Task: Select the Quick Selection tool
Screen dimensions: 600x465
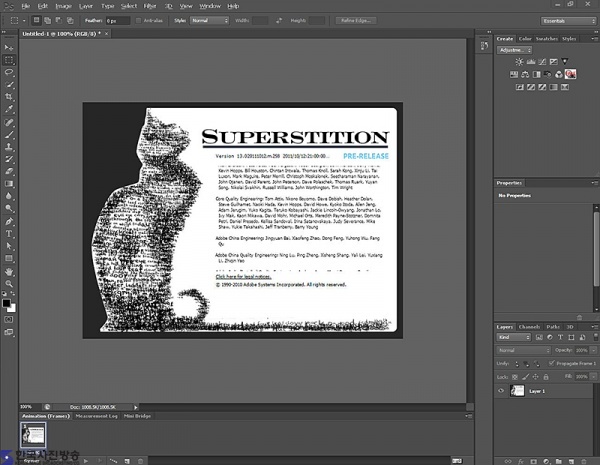Action: click(8, 85)
